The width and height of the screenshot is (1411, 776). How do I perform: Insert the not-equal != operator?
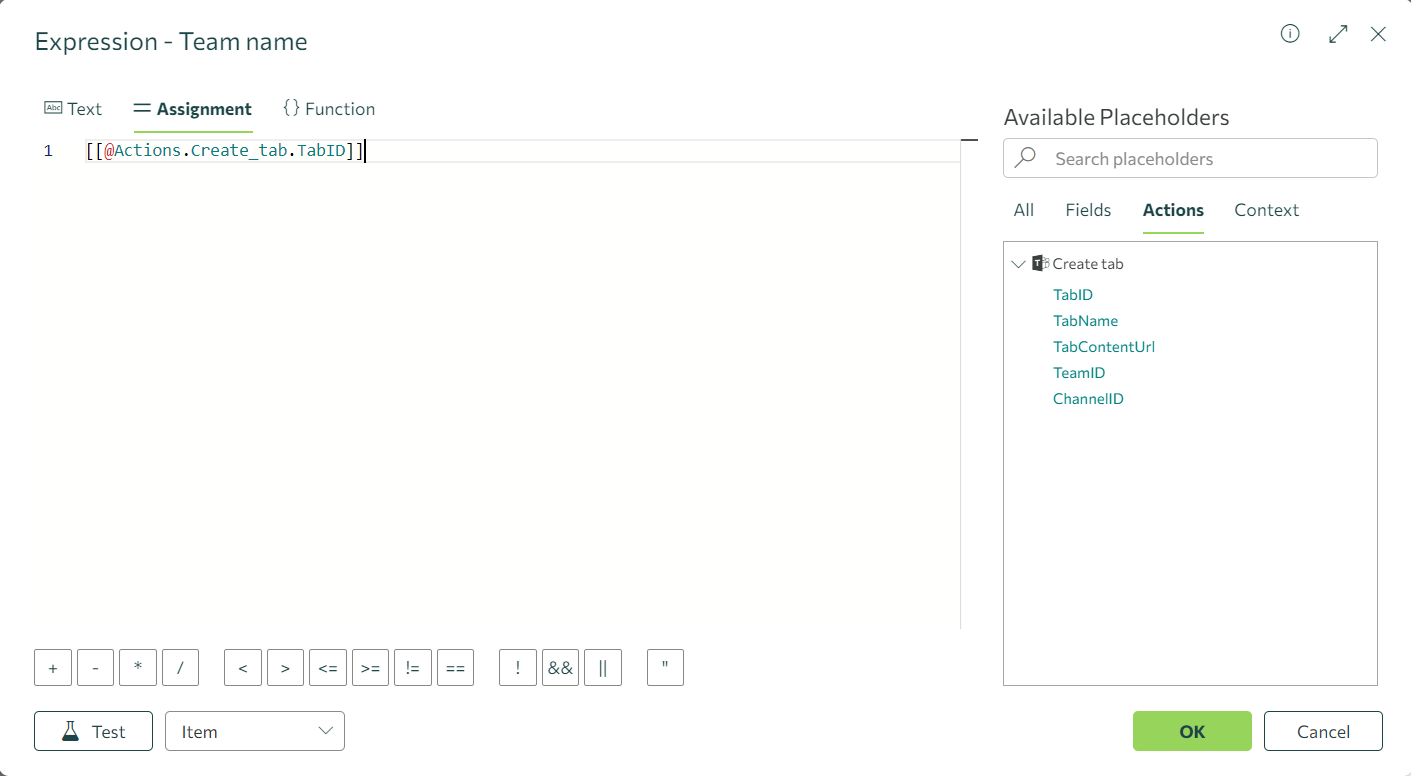(x=412, y=667)
